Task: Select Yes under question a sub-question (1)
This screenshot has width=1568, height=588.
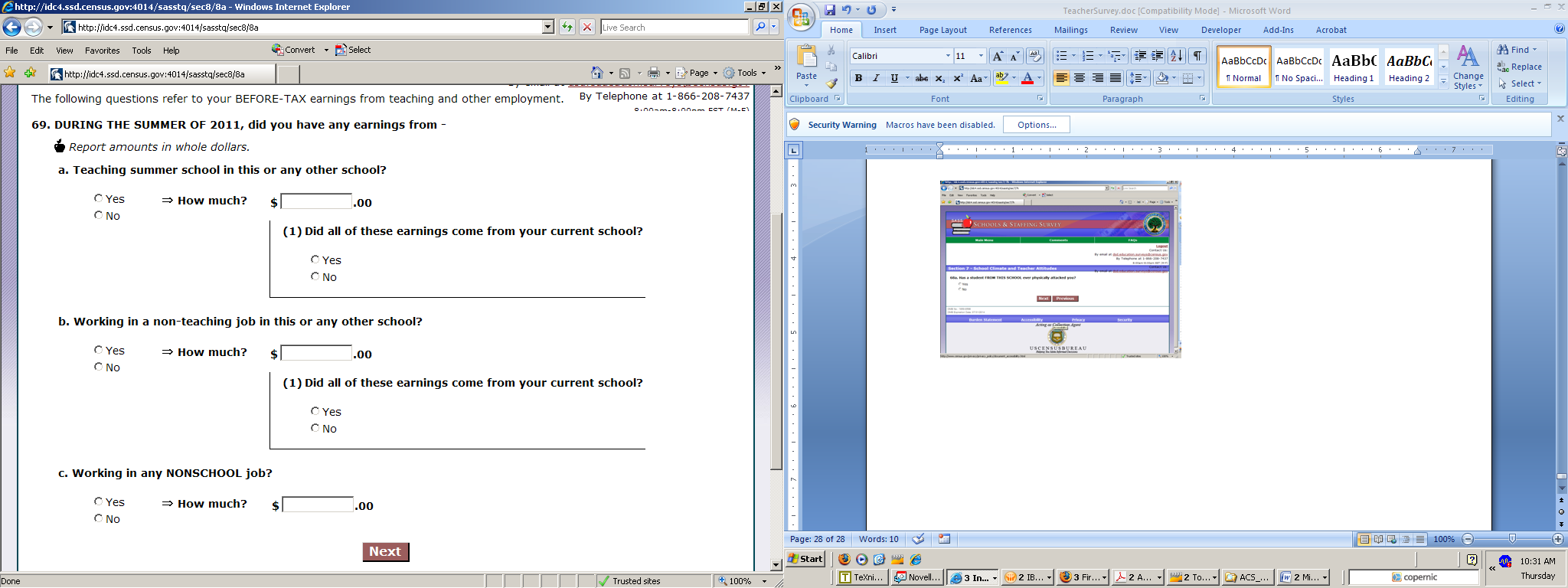Action: point(315,260)
